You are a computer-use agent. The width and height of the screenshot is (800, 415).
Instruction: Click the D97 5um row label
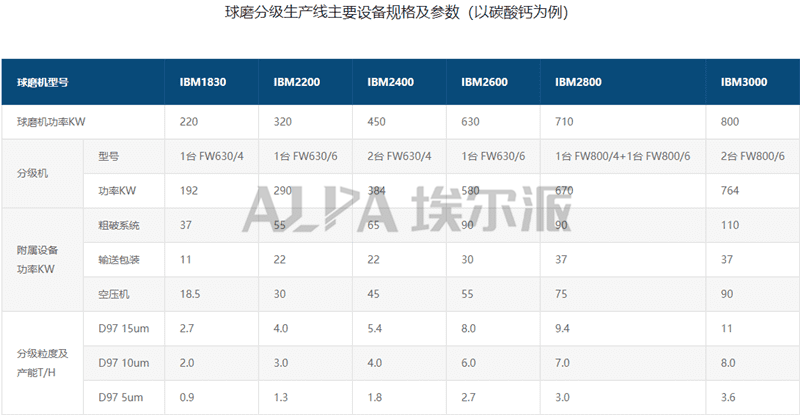click(x=120, y=397)
